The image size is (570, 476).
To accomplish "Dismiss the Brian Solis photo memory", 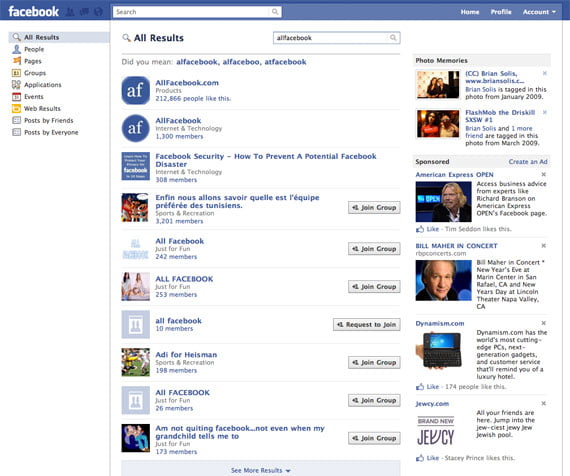I will click(544, 73).
